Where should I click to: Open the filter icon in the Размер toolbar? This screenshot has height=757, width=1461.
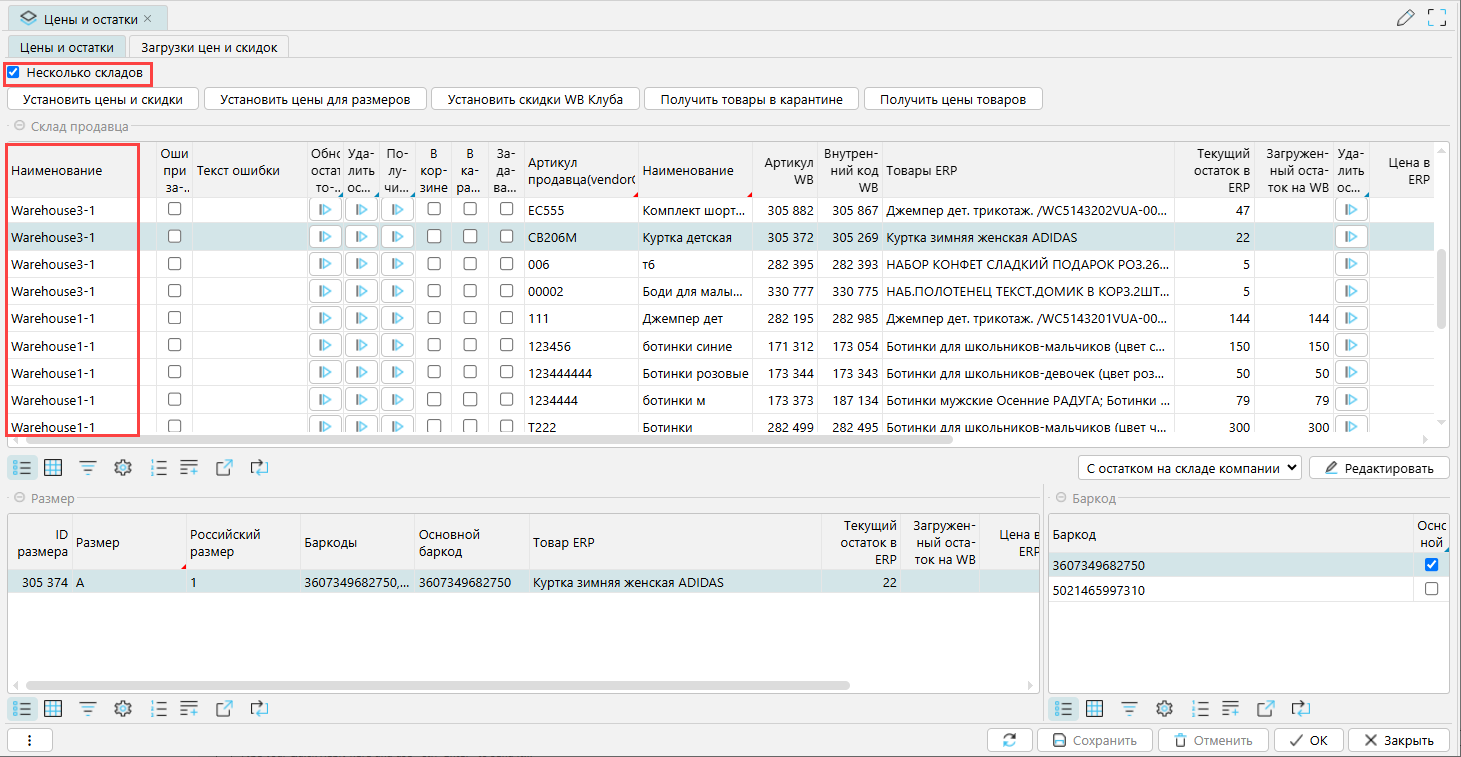click(88, 708)
